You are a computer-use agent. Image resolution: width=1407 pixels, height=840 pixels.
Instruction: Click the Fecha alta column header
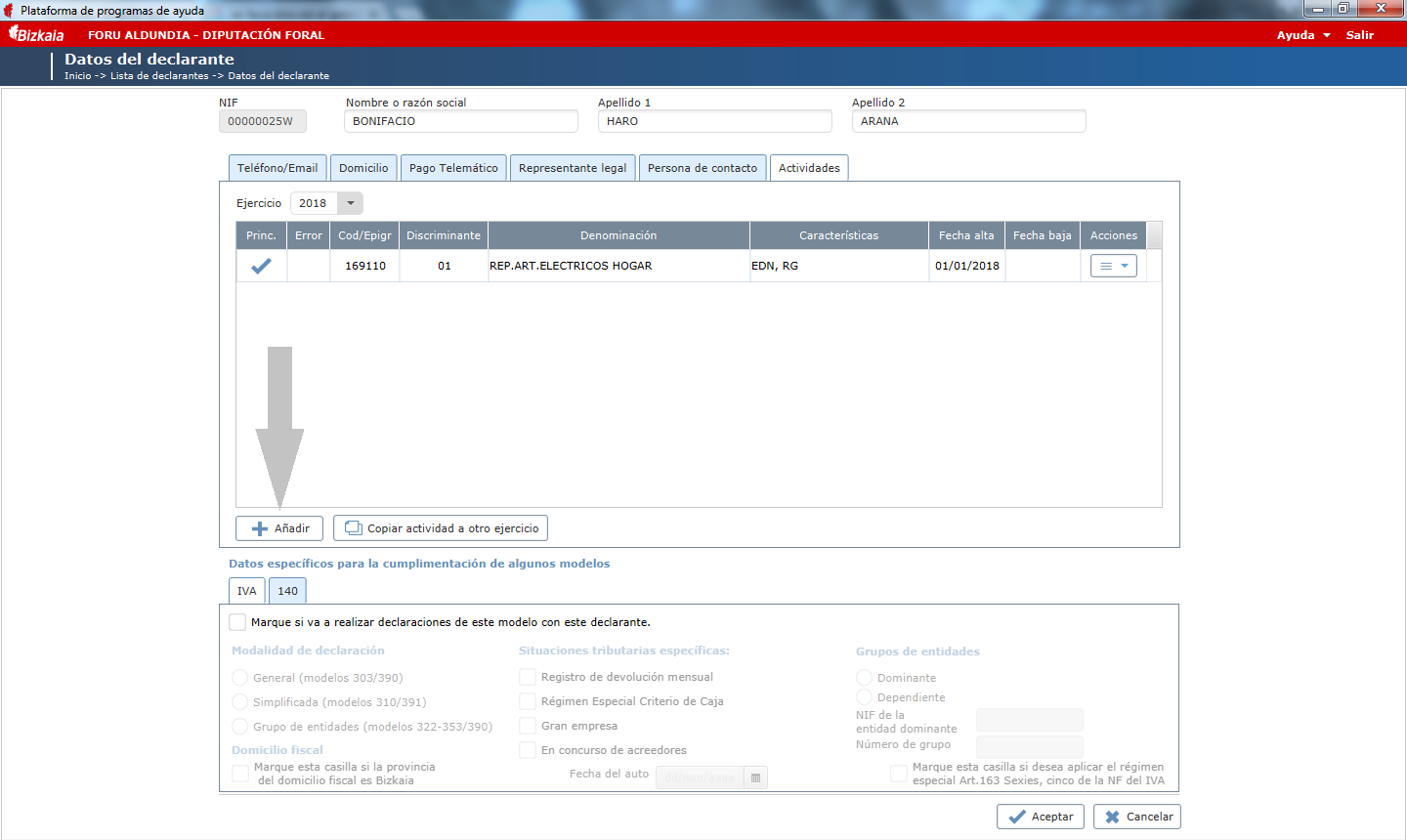(966, 235)
